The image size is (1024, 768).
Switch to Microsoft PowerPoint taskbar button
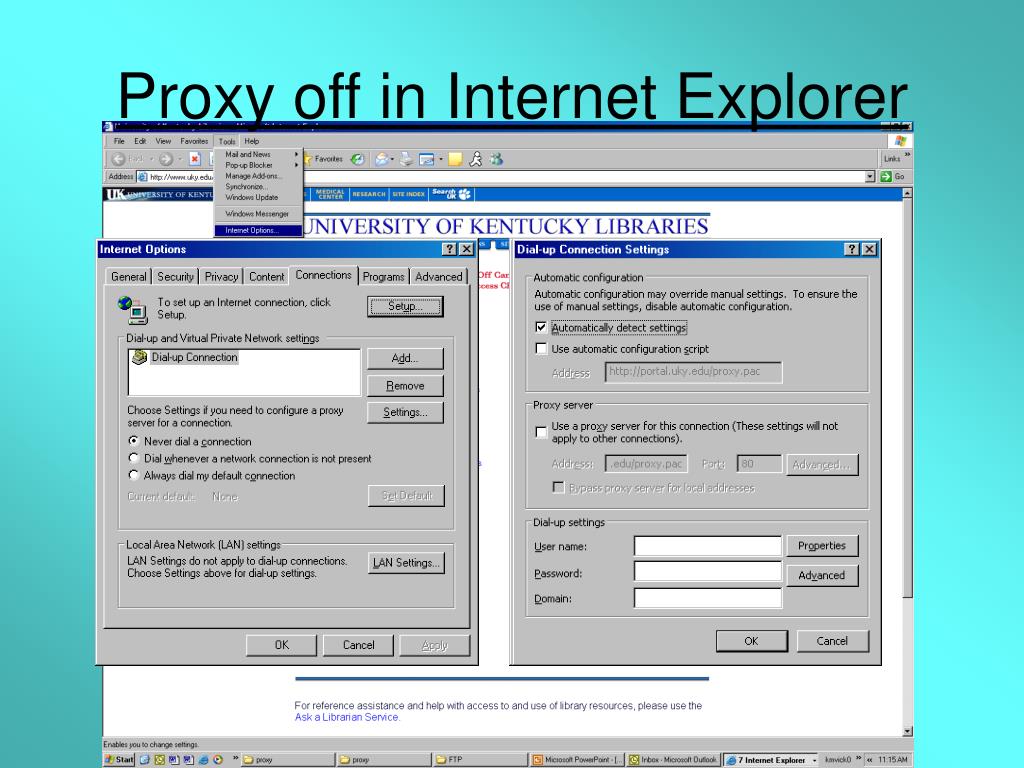(x=577, y=760)
